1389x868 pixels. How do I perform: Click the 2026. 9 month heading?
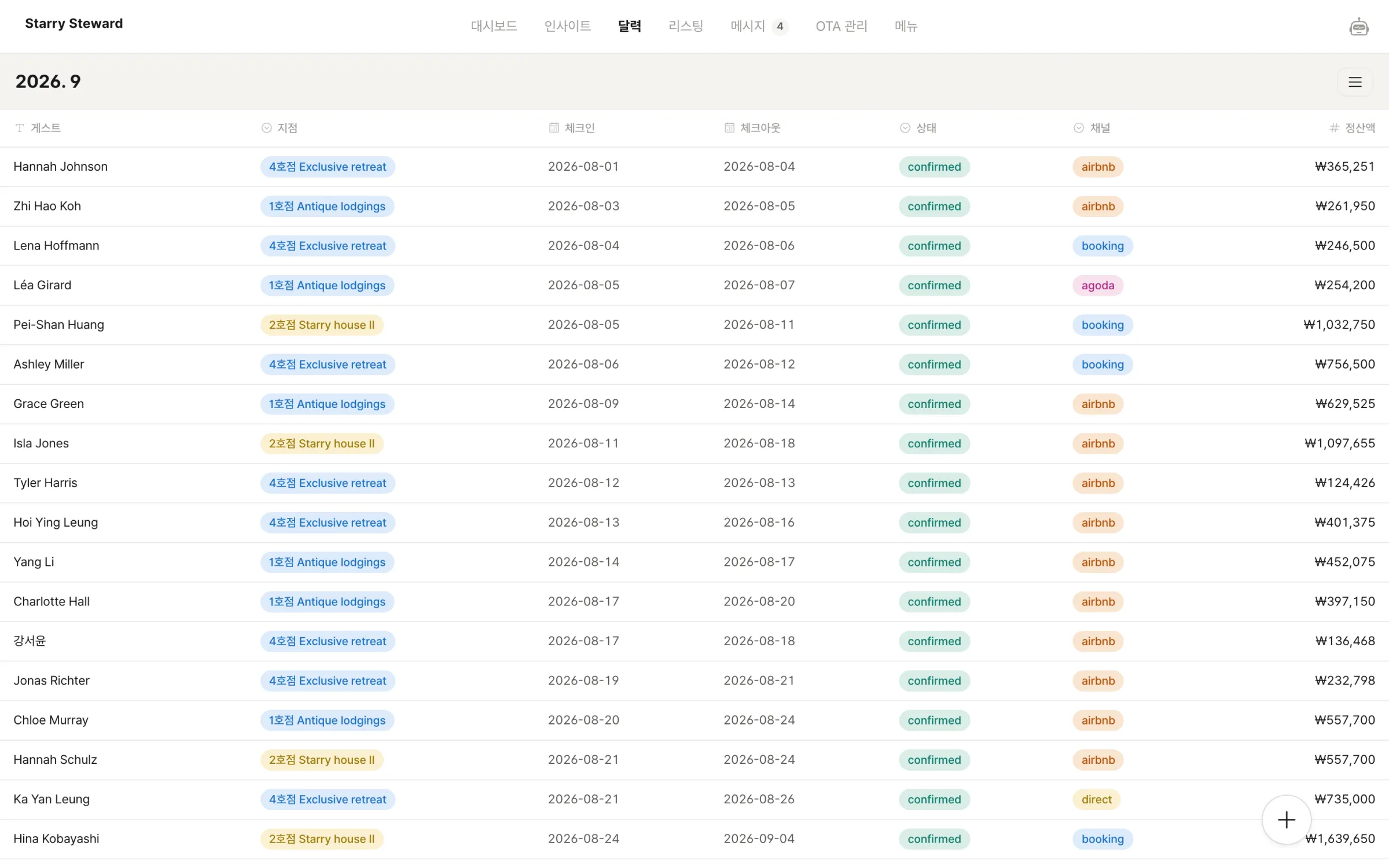coord(48,82)
